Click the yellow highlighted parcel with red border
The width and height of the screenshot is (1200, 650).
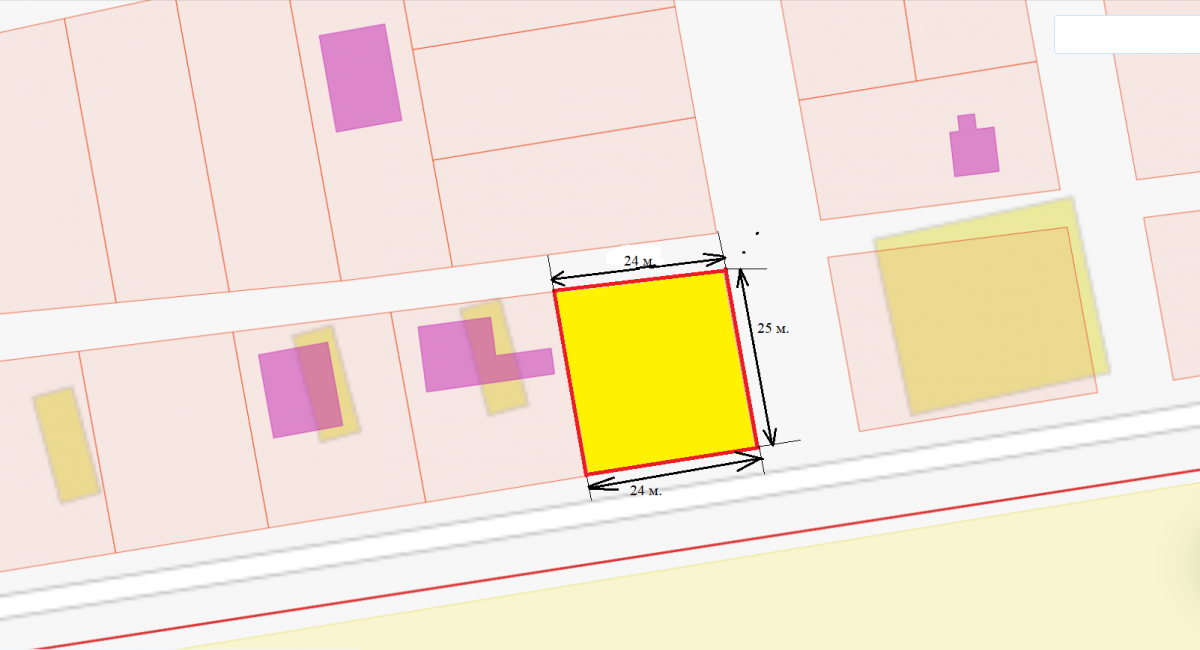655,372
